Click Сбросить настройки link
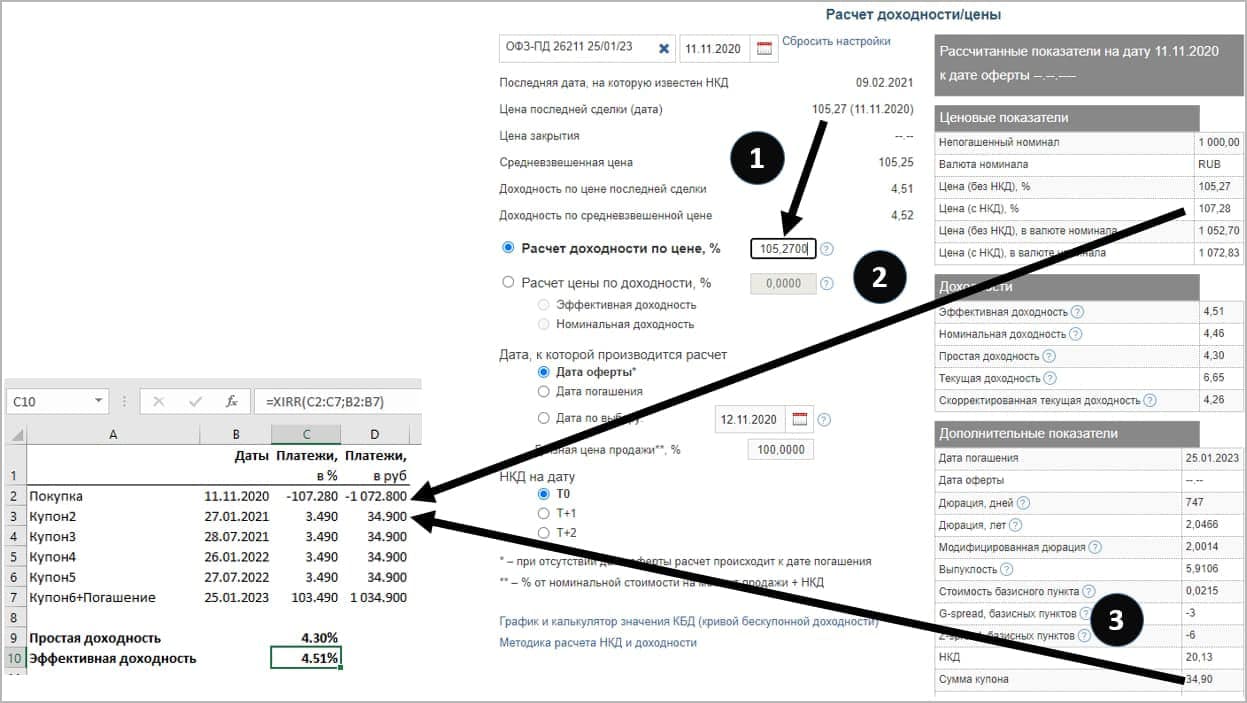 pyautogui.click(x=836, y=41)
